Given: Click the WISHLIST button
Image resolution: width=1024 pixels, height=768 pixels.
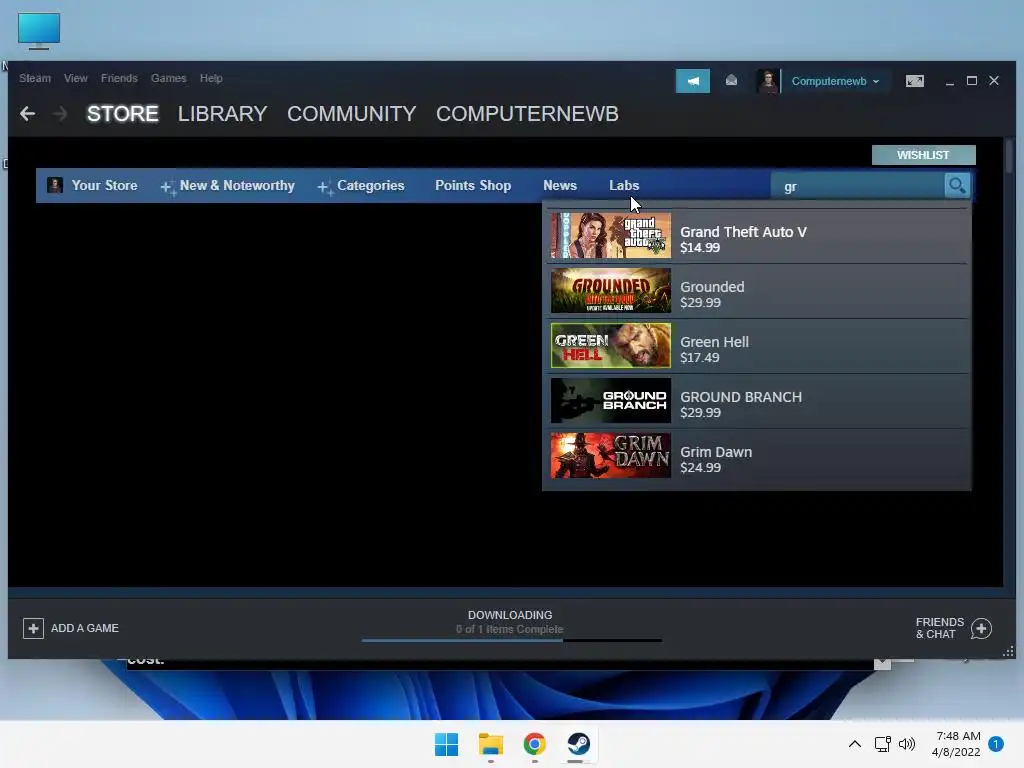Looking at the screenshot, I should pyautogui.click(x=923, y=155).
